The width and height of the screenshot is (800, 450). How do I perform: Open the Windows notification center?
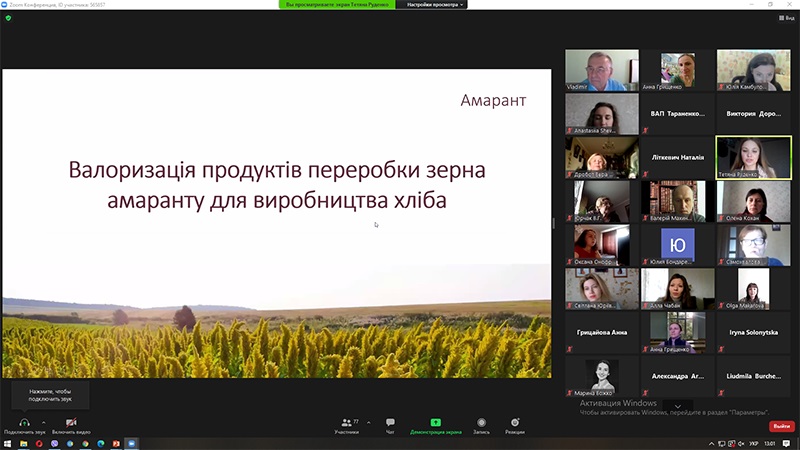[786, 444]
